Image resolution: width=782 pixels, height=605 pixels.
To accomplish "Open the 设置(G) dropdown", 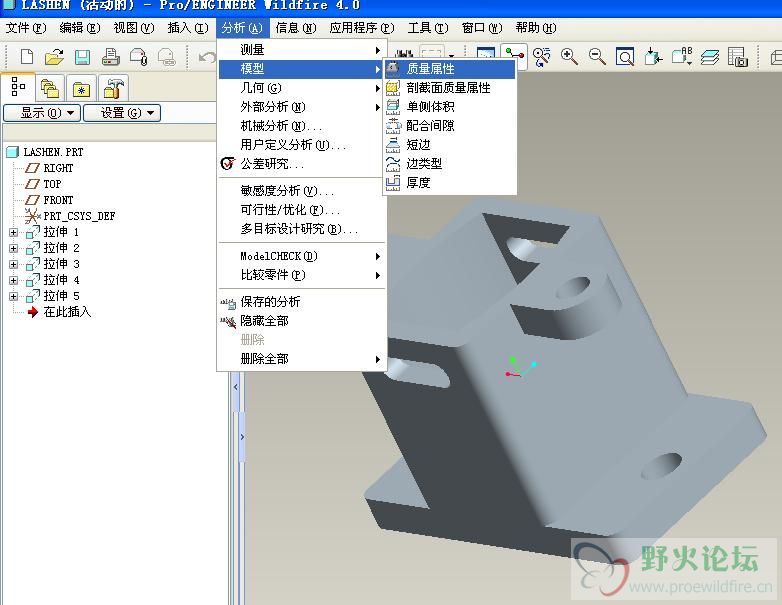I will click(122, 113).
